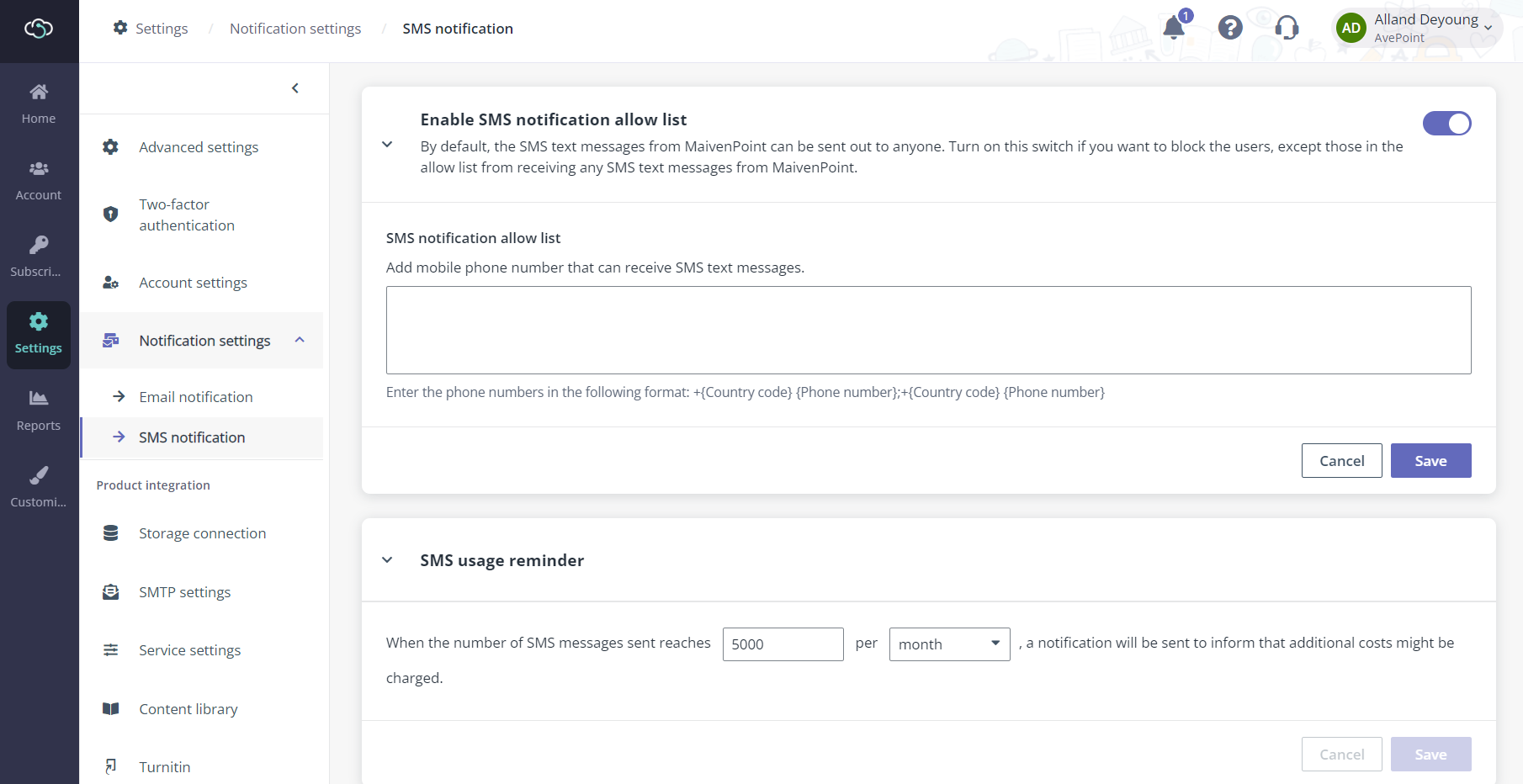Toggle the Enable SMS notification allow list switch
The image size is (1523, 784).
(x=1446, y=124)
